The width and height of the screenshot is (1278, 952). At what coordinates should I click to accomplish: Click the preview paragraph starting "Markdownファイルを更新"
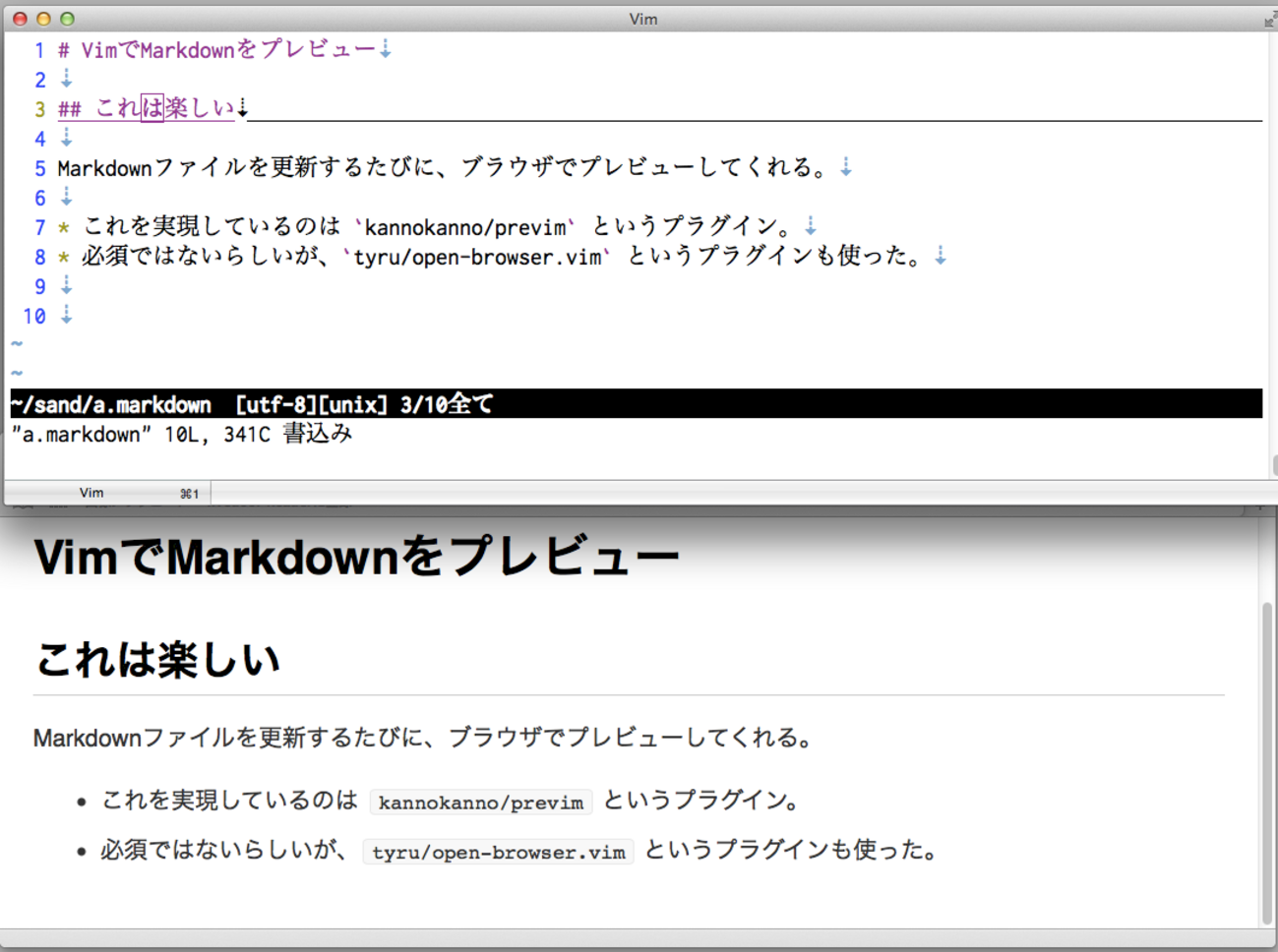423,738
